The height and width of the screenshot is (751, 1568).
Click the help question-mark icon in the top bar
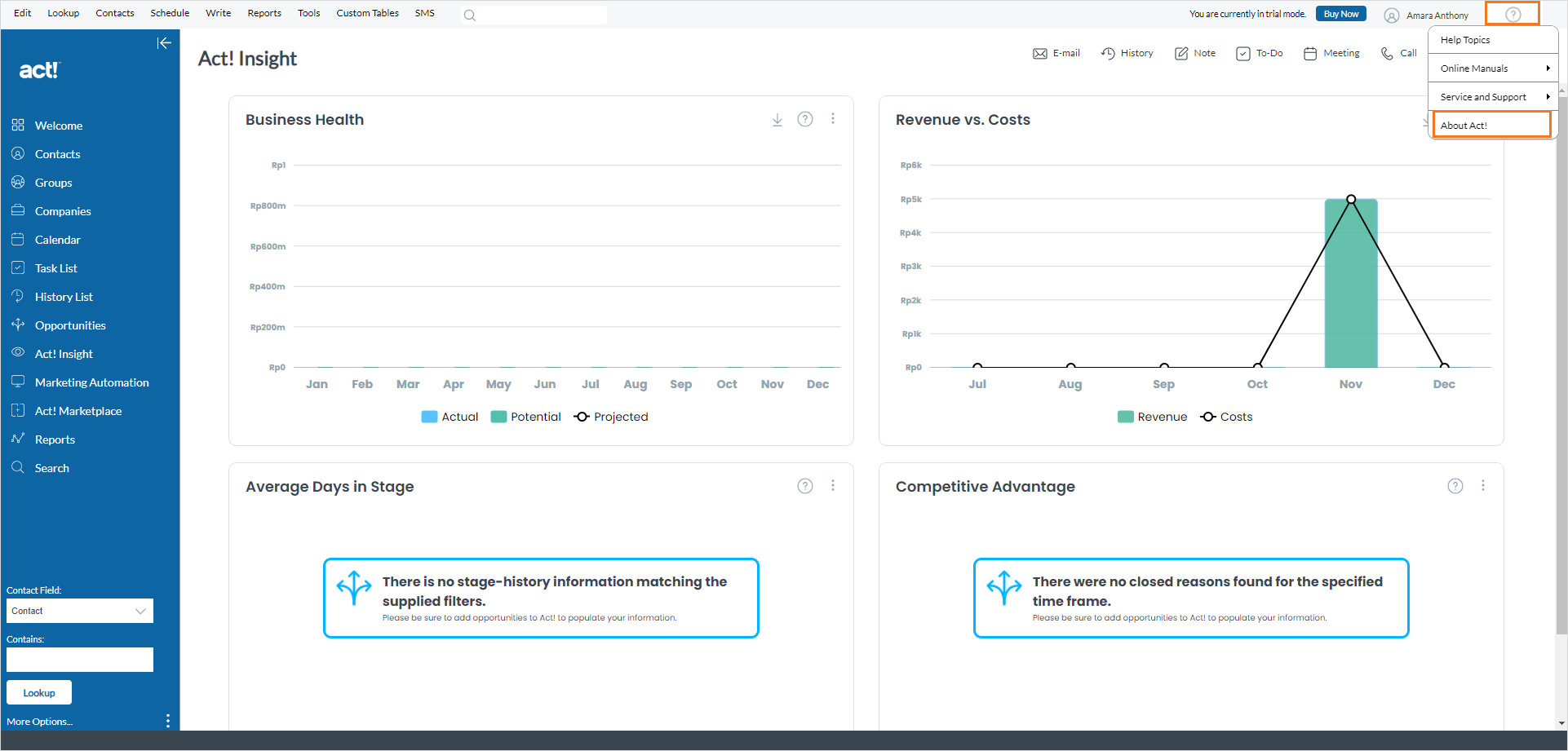(x=1513, y=14)
